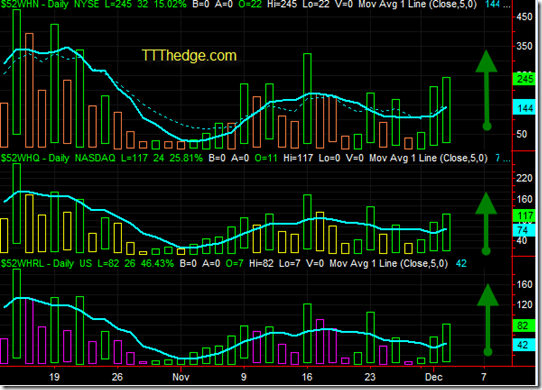
Task: Click the Nov label on time axis
Action: (181, 377)
